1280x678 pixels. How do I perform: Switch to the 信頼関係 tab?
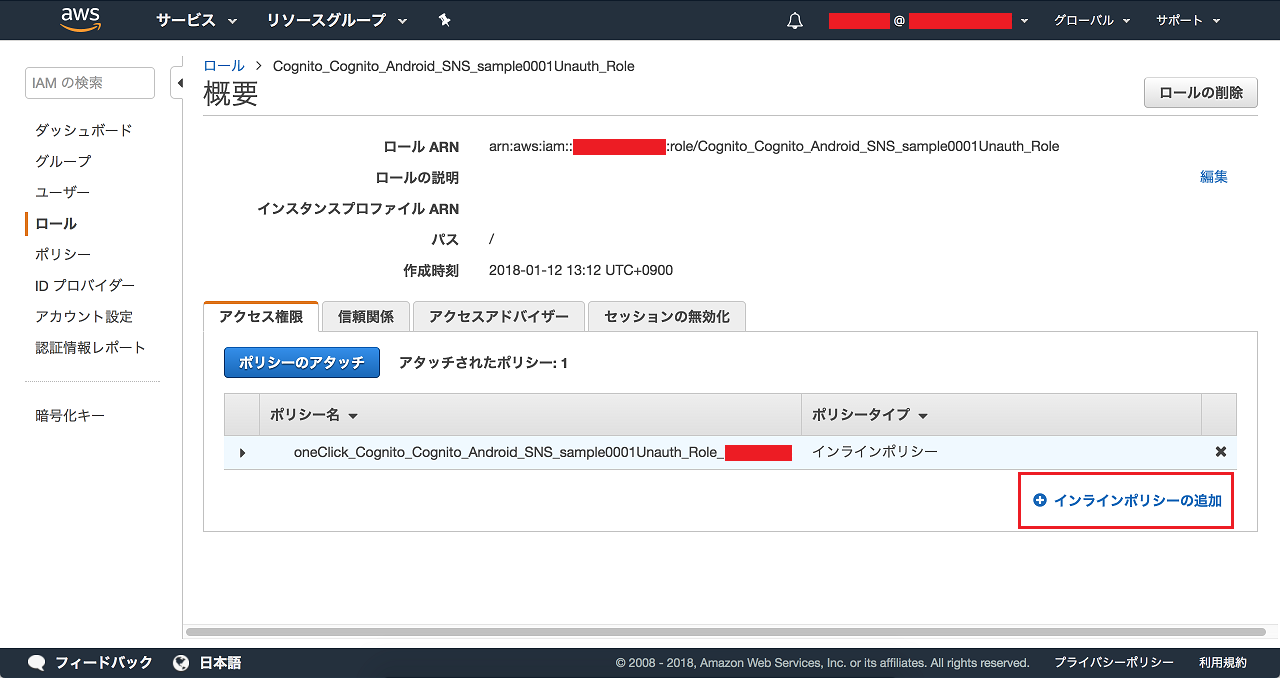coord(366,317)
